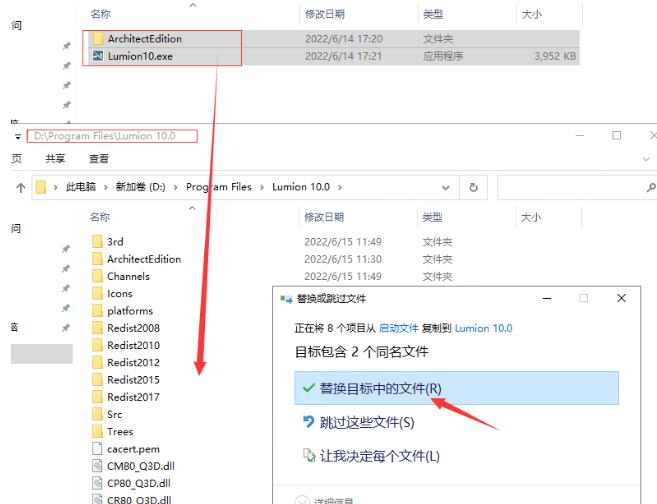
Task: Expand chevron after Lumion 10.0 breadcrumb
Action: pyautogui.click(x=340, y=187)
